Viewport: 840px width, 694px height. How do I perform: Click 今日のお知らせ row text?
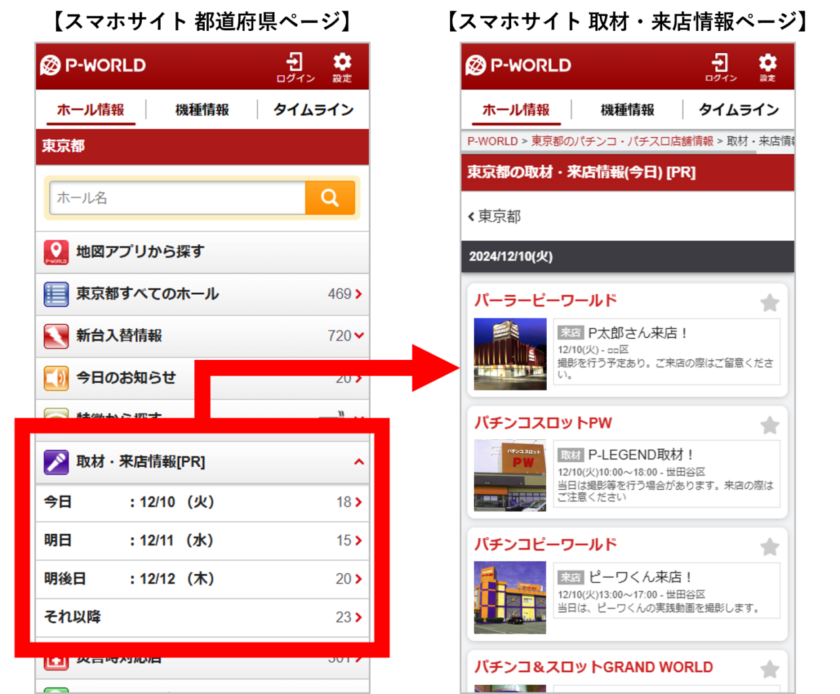coord(126,377)
